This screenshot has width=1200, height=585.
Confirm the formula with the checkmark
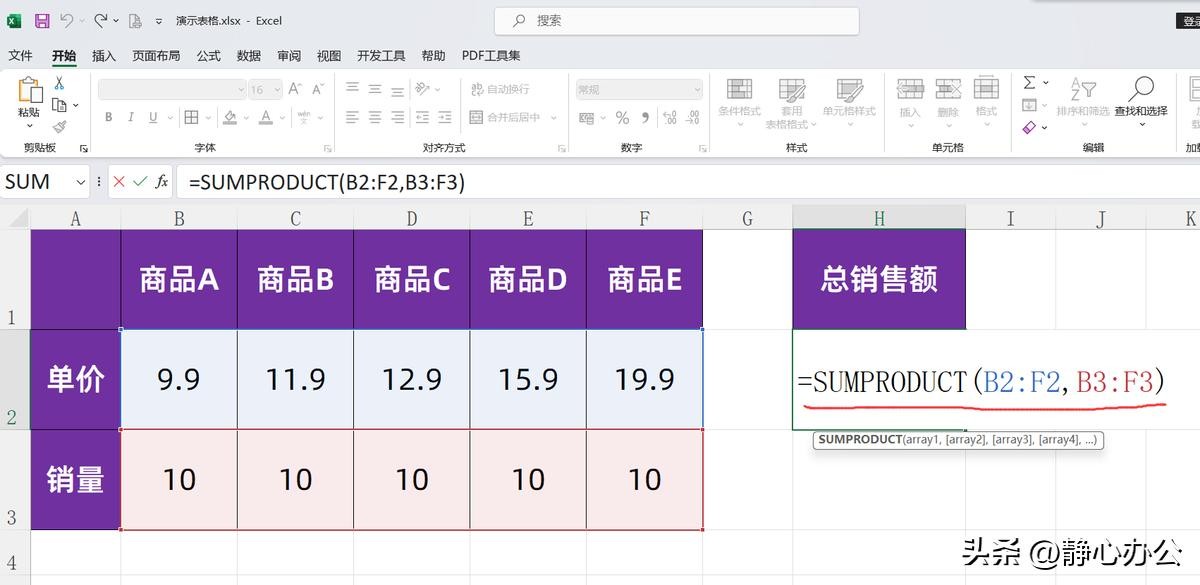tap(140, 182)
